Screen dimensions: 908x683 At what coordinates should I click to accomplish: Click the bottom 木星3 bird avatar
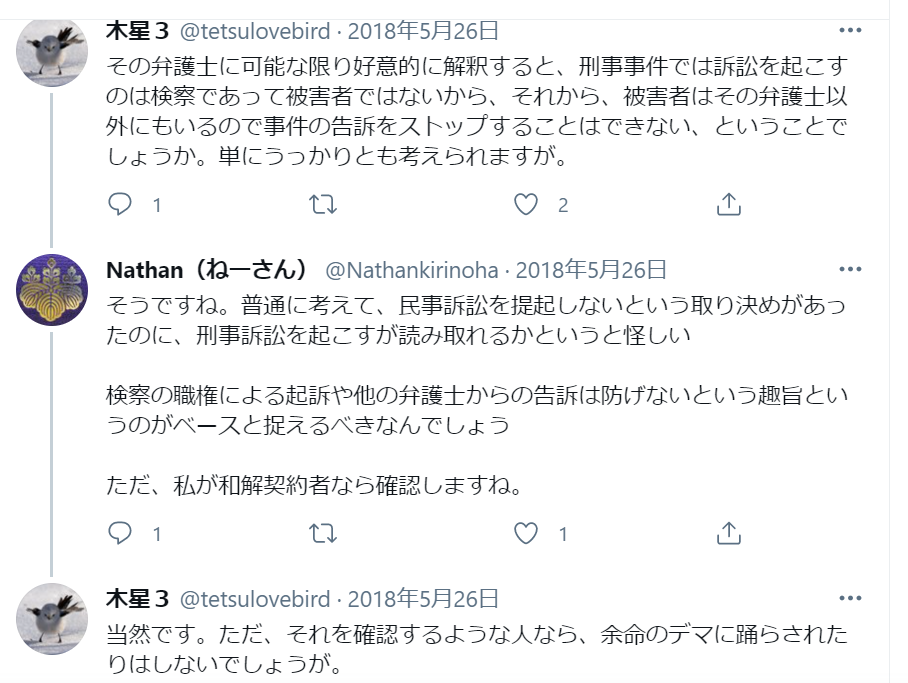(52, 618)
